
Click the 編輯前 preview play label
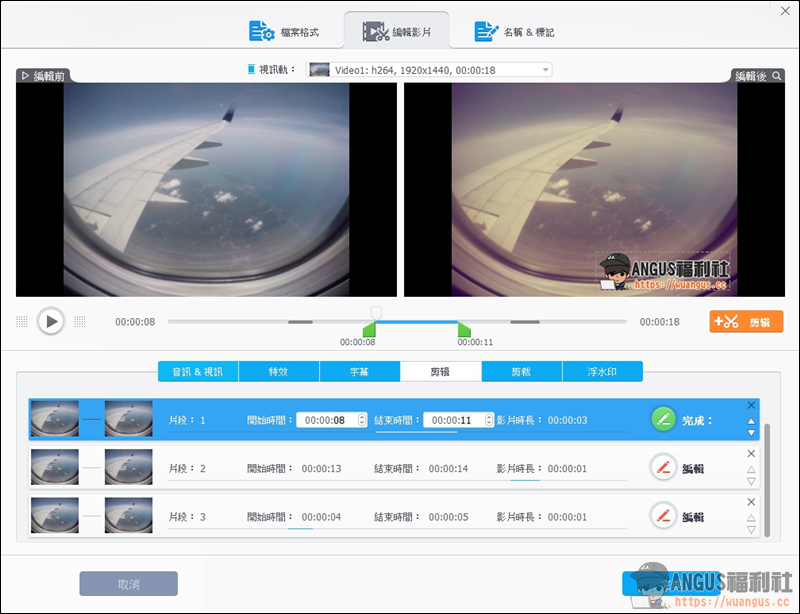pos(43,76)
